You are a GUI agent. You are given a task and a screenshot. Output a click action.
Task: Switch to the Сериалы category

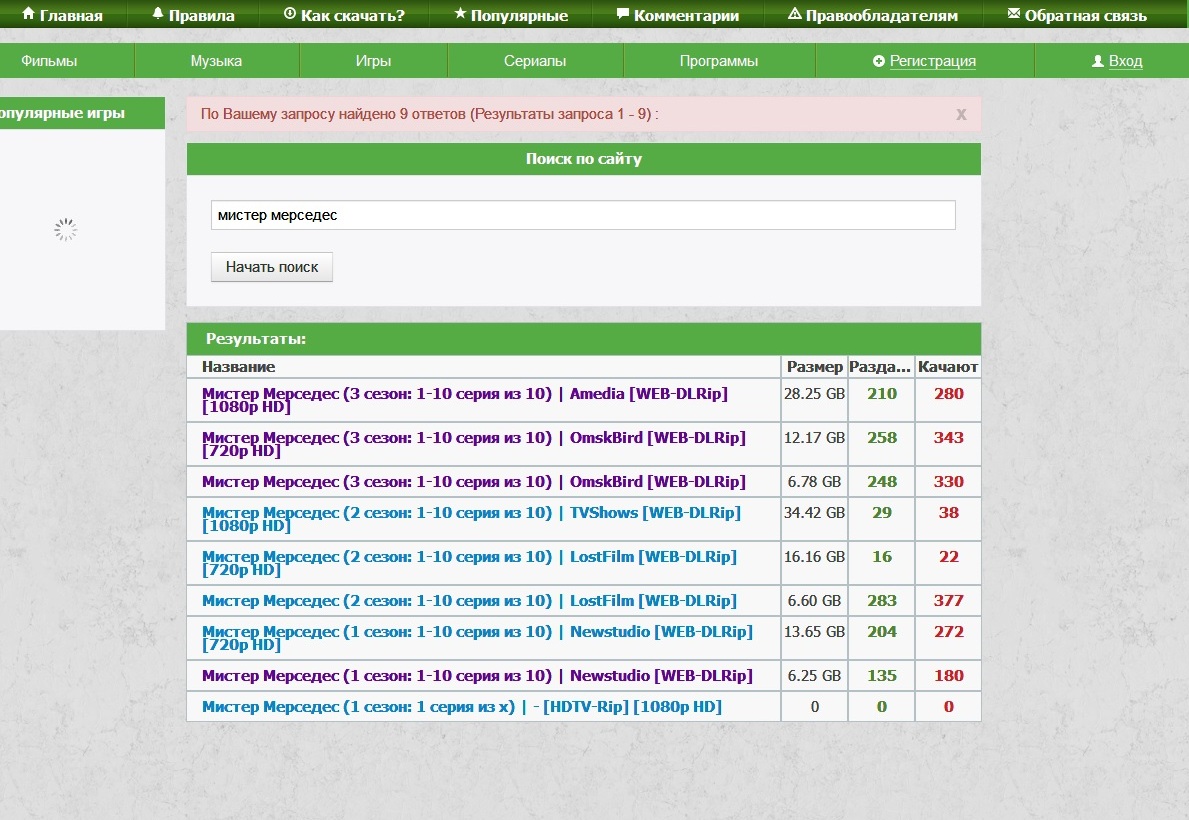(x=535, y=61)
